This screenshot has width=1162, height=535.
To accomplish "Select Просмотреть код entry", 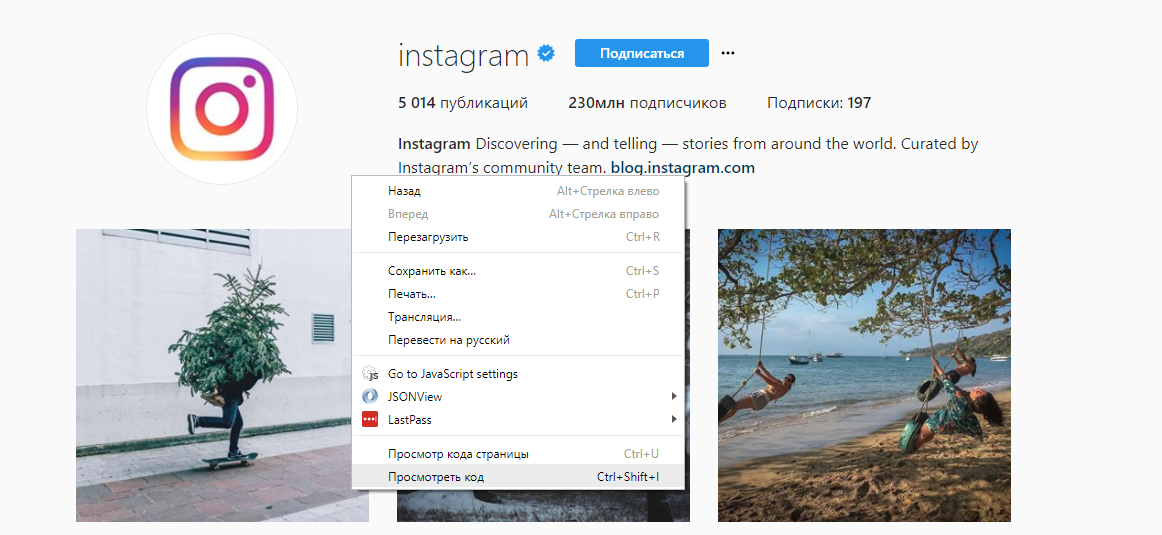I will pos(518,476).
